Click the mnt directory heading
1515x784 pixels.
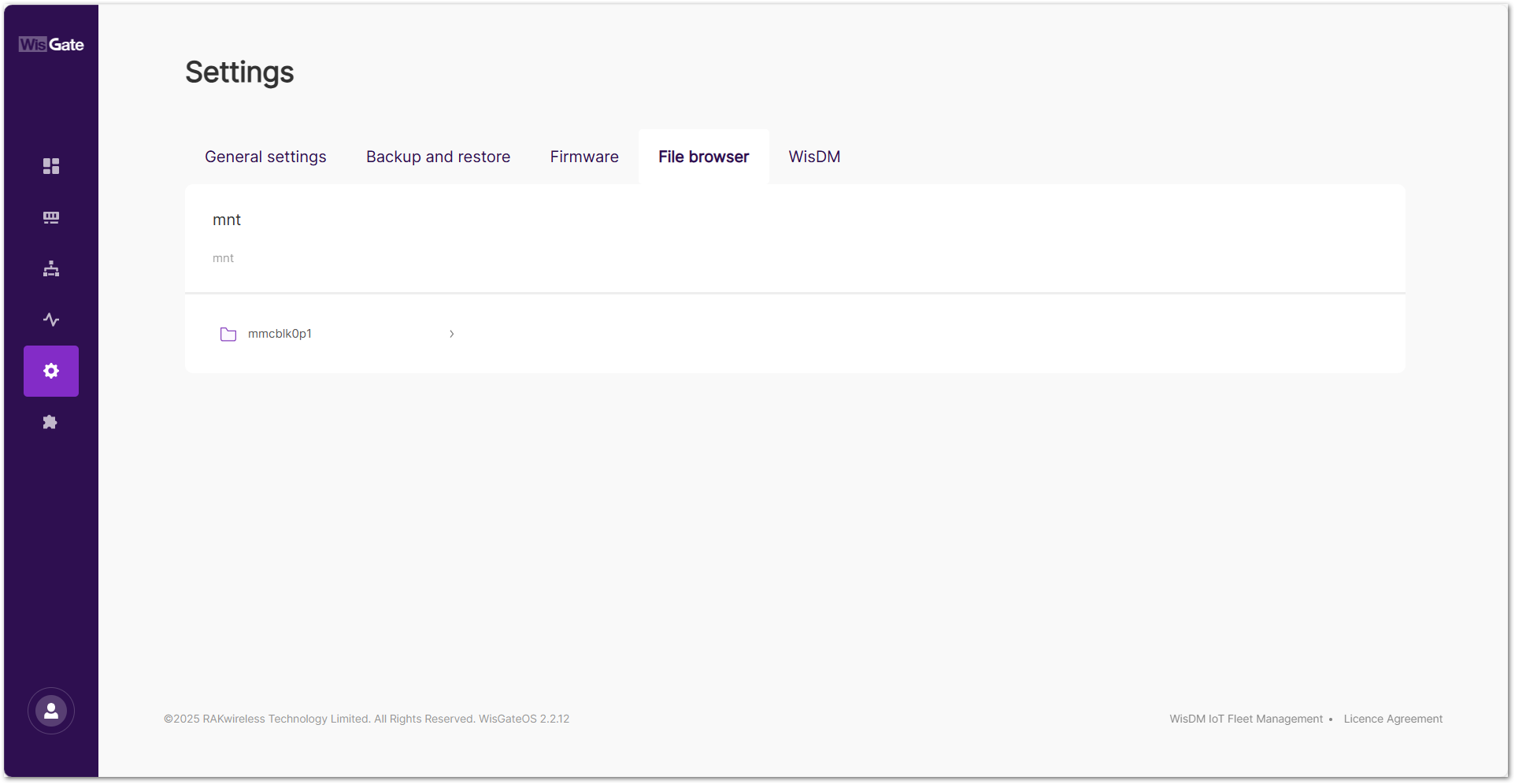227,220
